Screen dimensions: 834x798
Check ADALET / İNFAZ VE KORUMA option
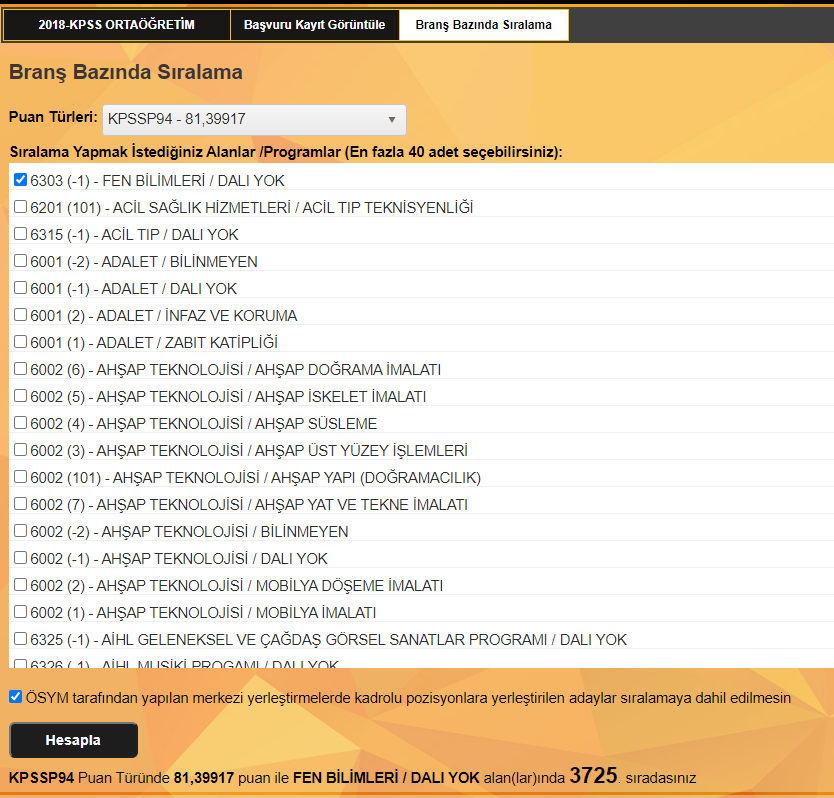click(x=20, y=315)
